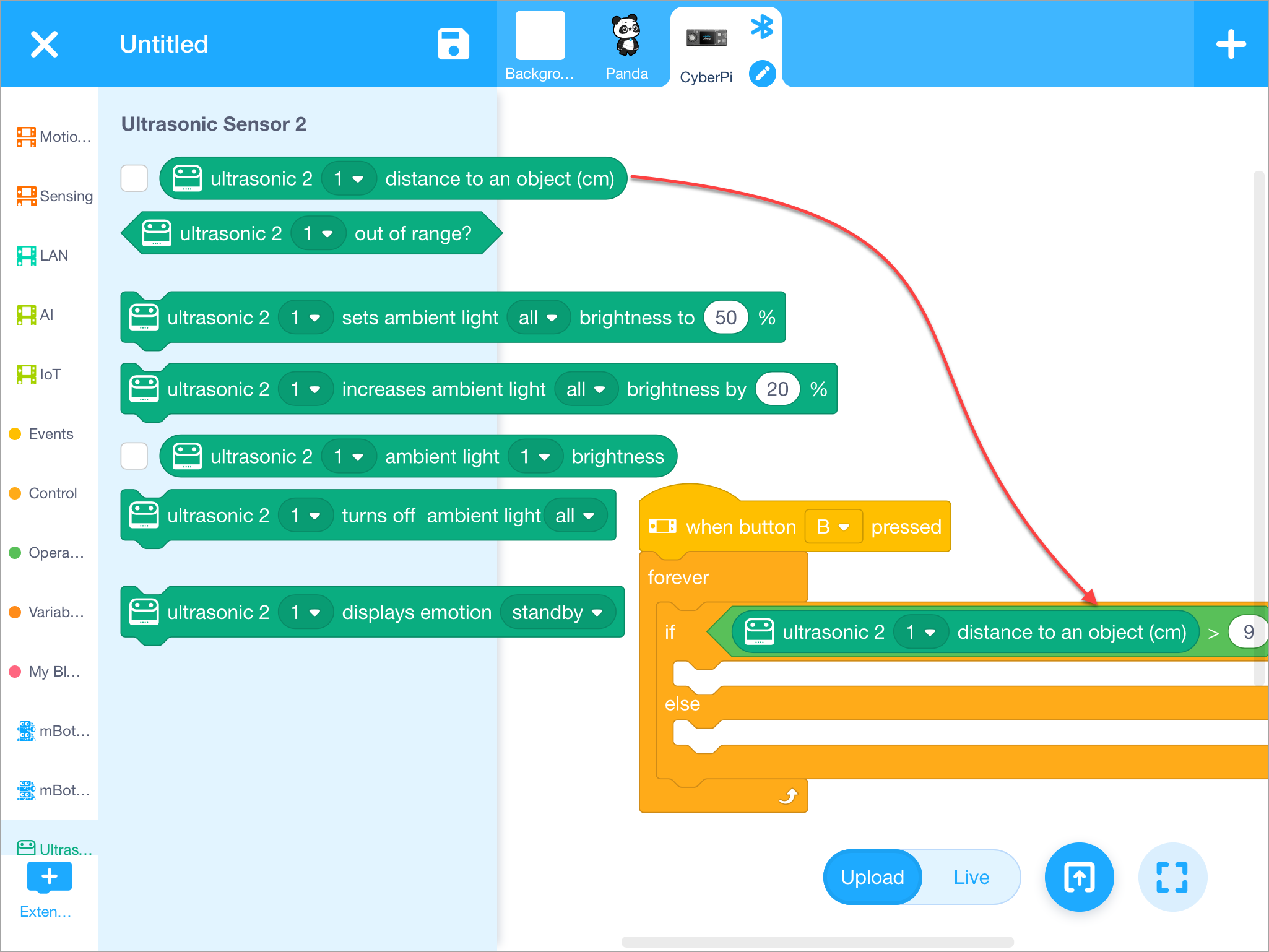Viewport: 1269px width, 952px height.
Task: Click the save project floppy icon
Action: (453, 44)
